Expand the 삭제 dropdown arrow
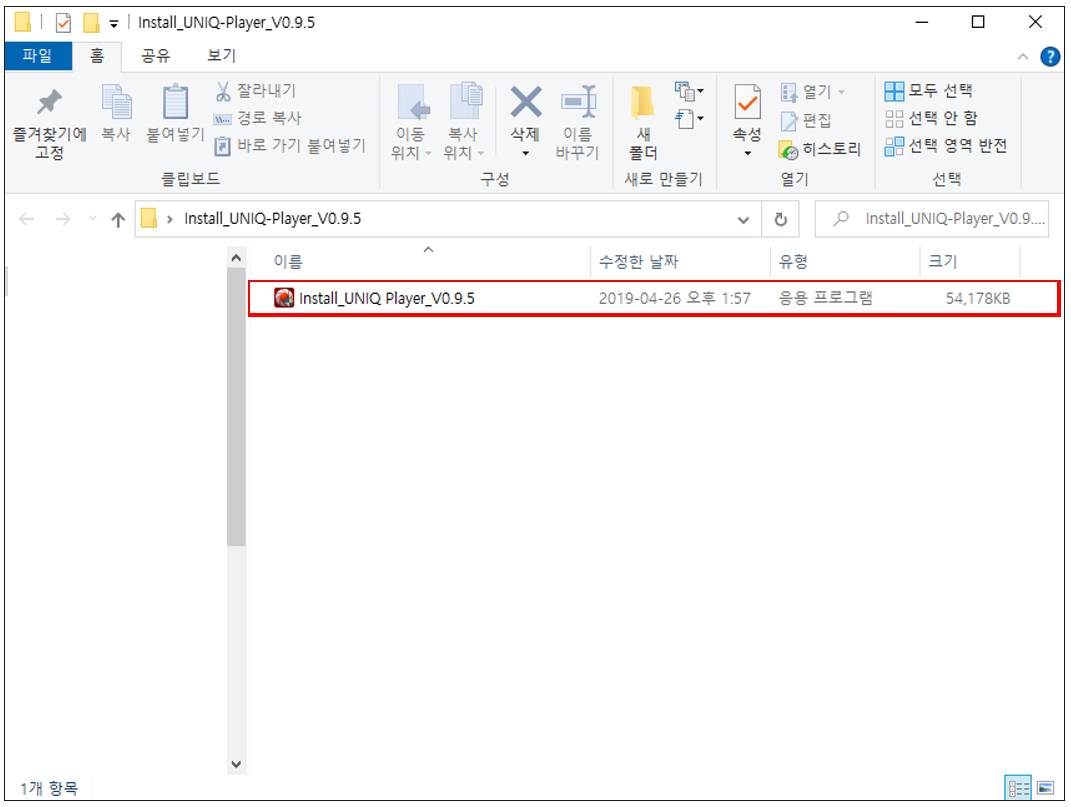Viewport: 1071px width, 807px height. tap(525, 153)
